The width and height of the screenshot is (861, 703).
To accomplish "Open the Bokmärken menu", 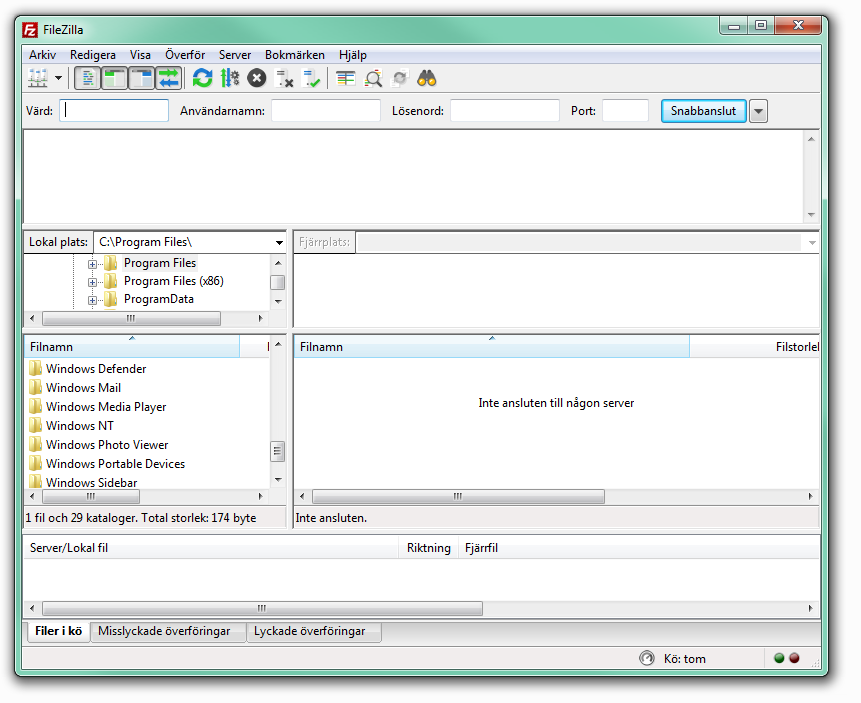I will (x=295, y=55).
